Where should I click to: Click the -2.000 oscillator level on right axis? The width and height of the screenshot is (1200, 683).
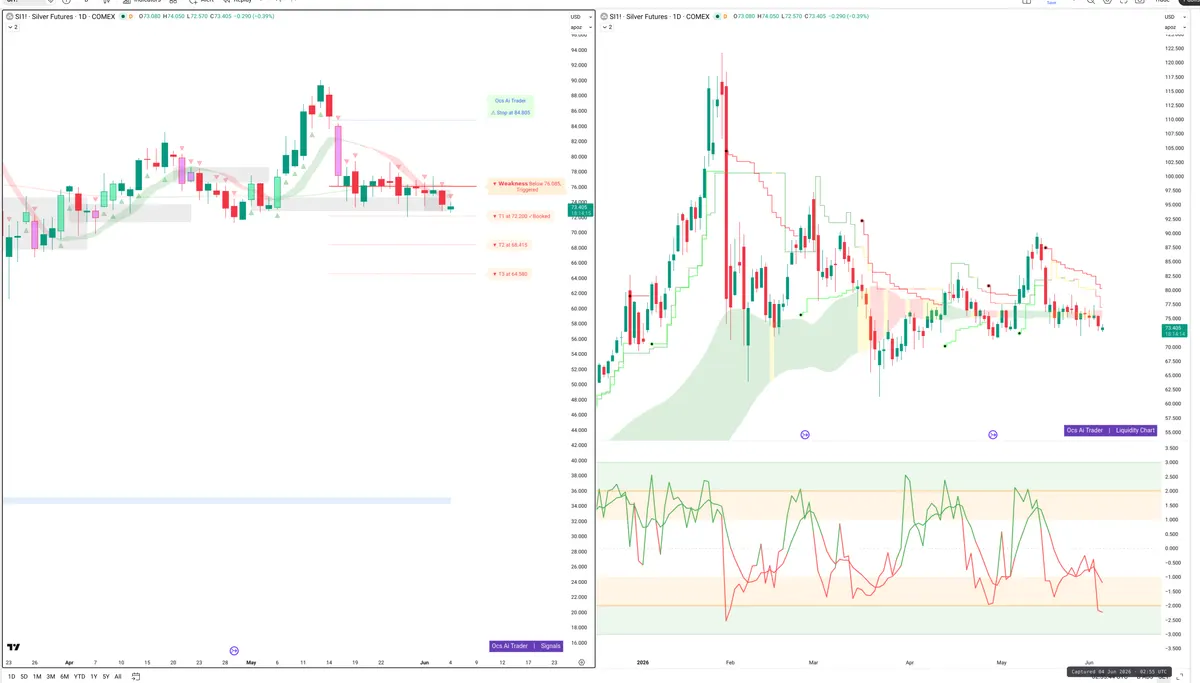(1173, 605)
